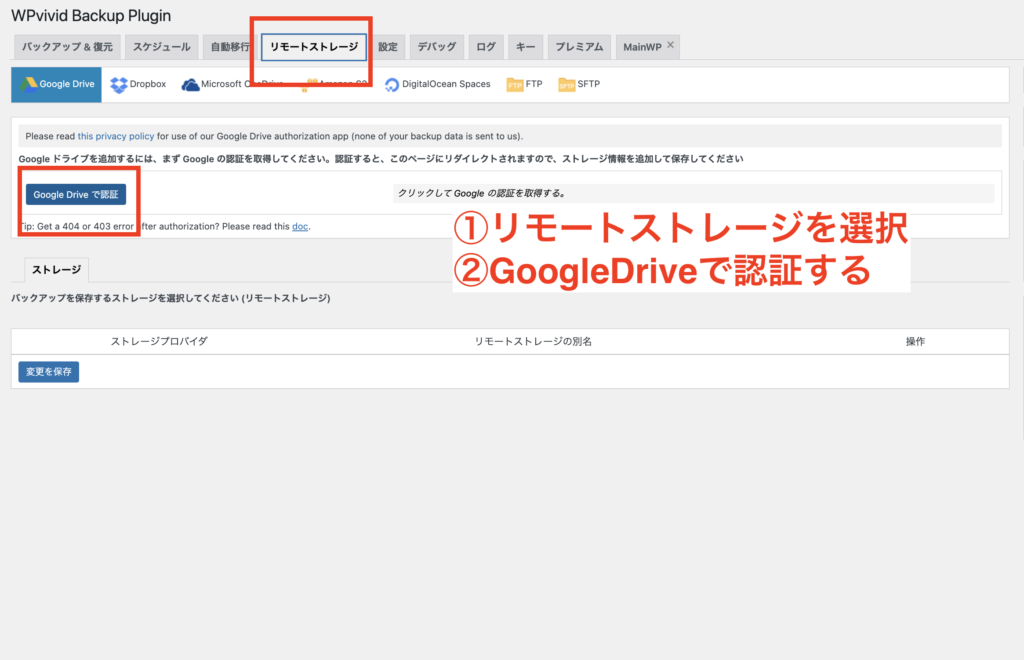Open the デバッグ tab
Screen dimensions: 1024x660
(x=437, y=47)
